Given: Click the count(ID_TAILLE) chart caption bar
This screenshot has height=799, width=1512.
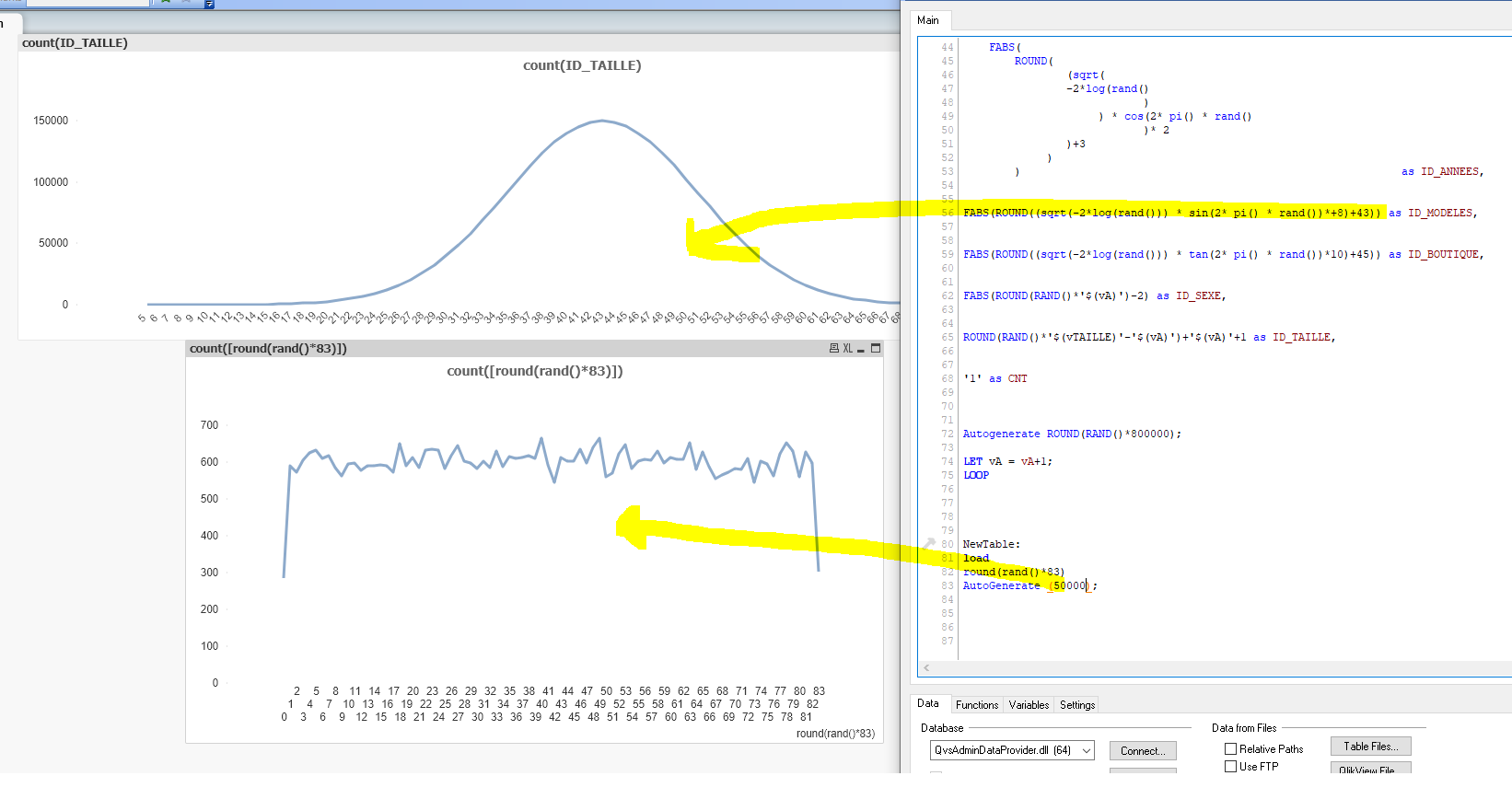Looking at the screenshot, I should [459, 43].
